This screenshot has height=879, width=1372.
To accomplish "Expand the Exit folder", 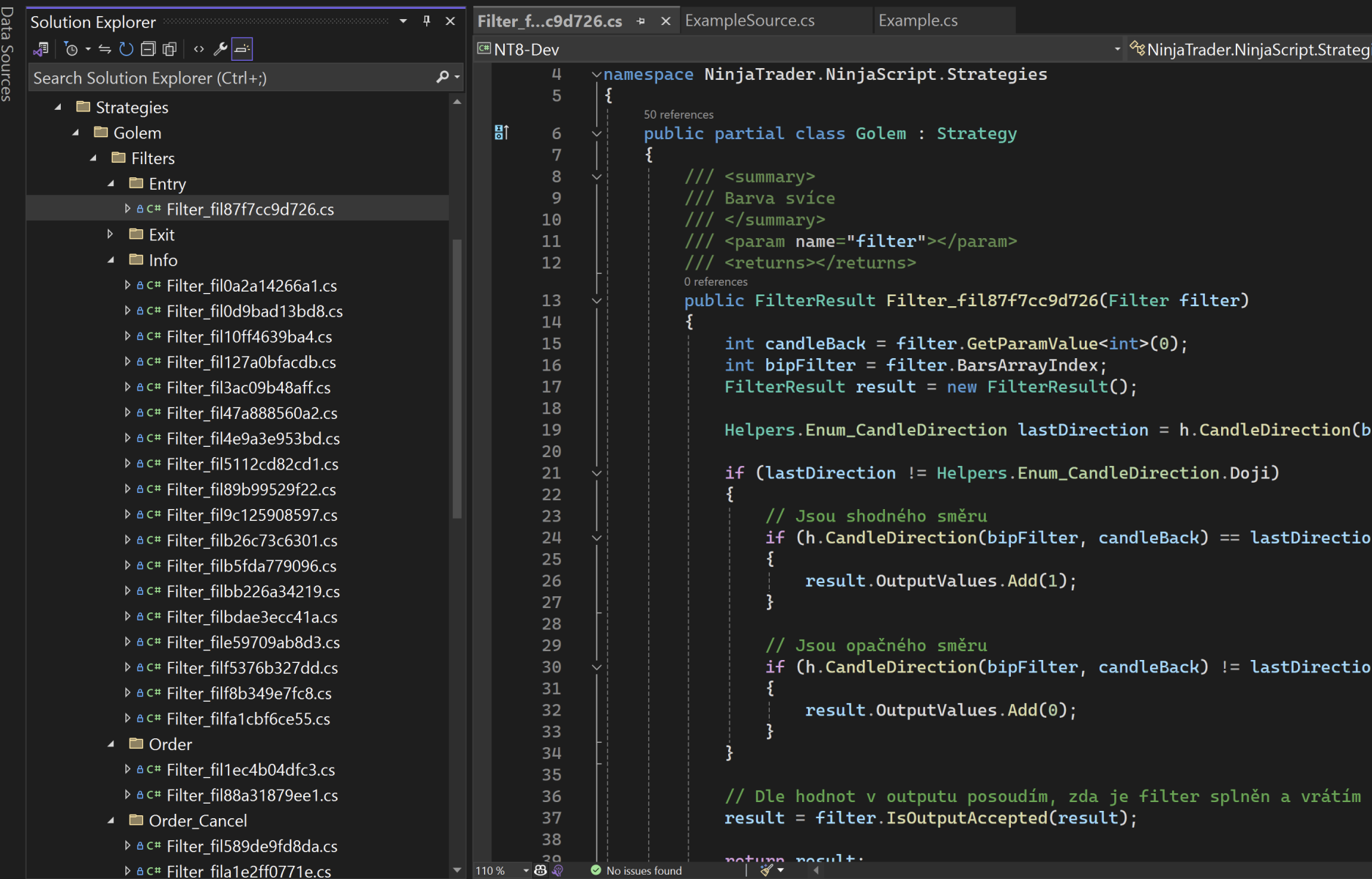I will coord(110,234).
